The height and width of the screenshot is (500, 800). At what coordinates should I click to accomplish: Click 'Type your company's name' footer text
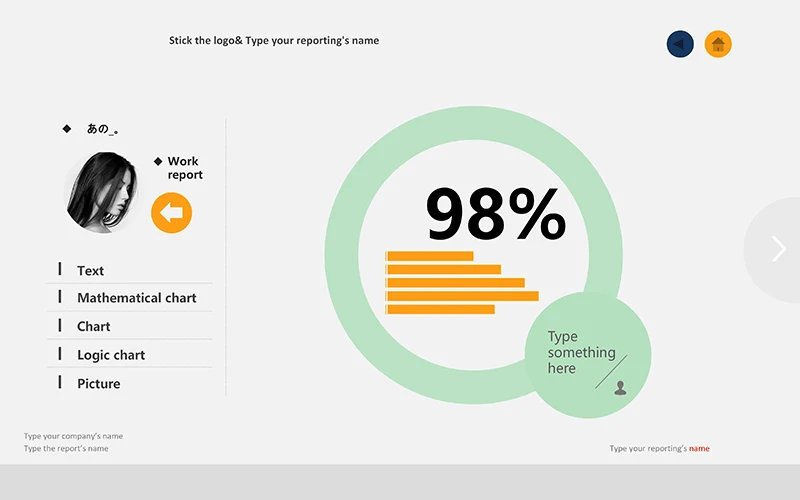(73, 436)
